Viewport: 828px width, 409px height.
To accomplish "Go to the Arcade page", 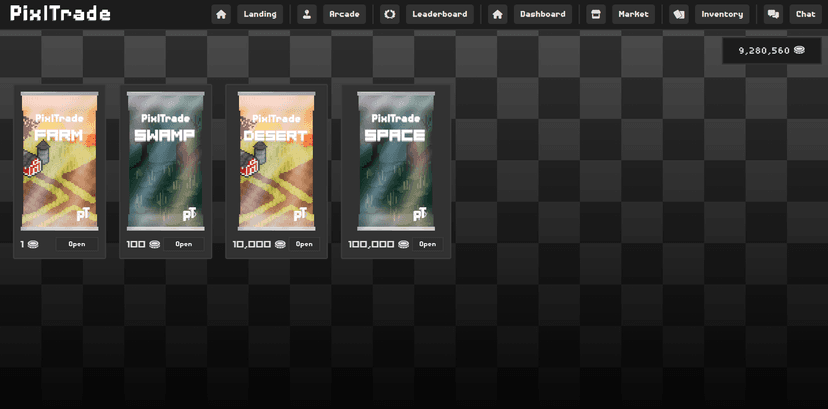I will click(x=344, y=14).
